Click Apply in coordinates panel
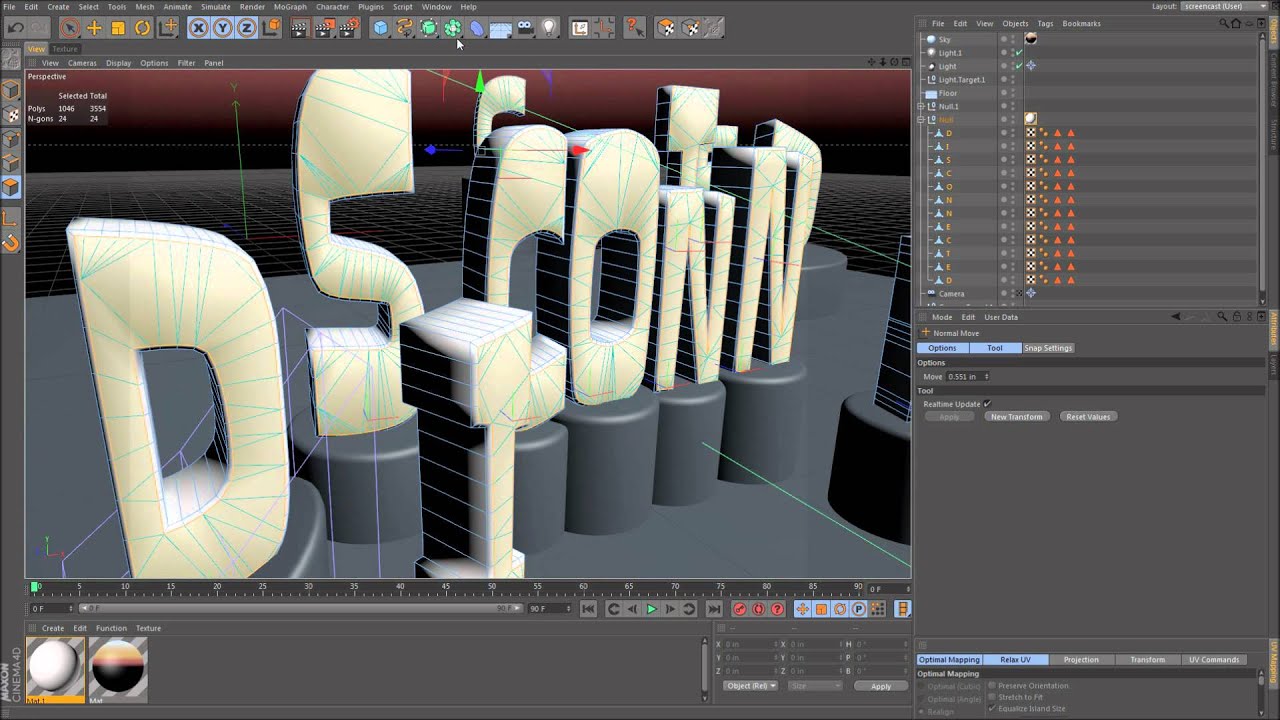Screen dimensions: 1280x720 [x=880, y=686]
